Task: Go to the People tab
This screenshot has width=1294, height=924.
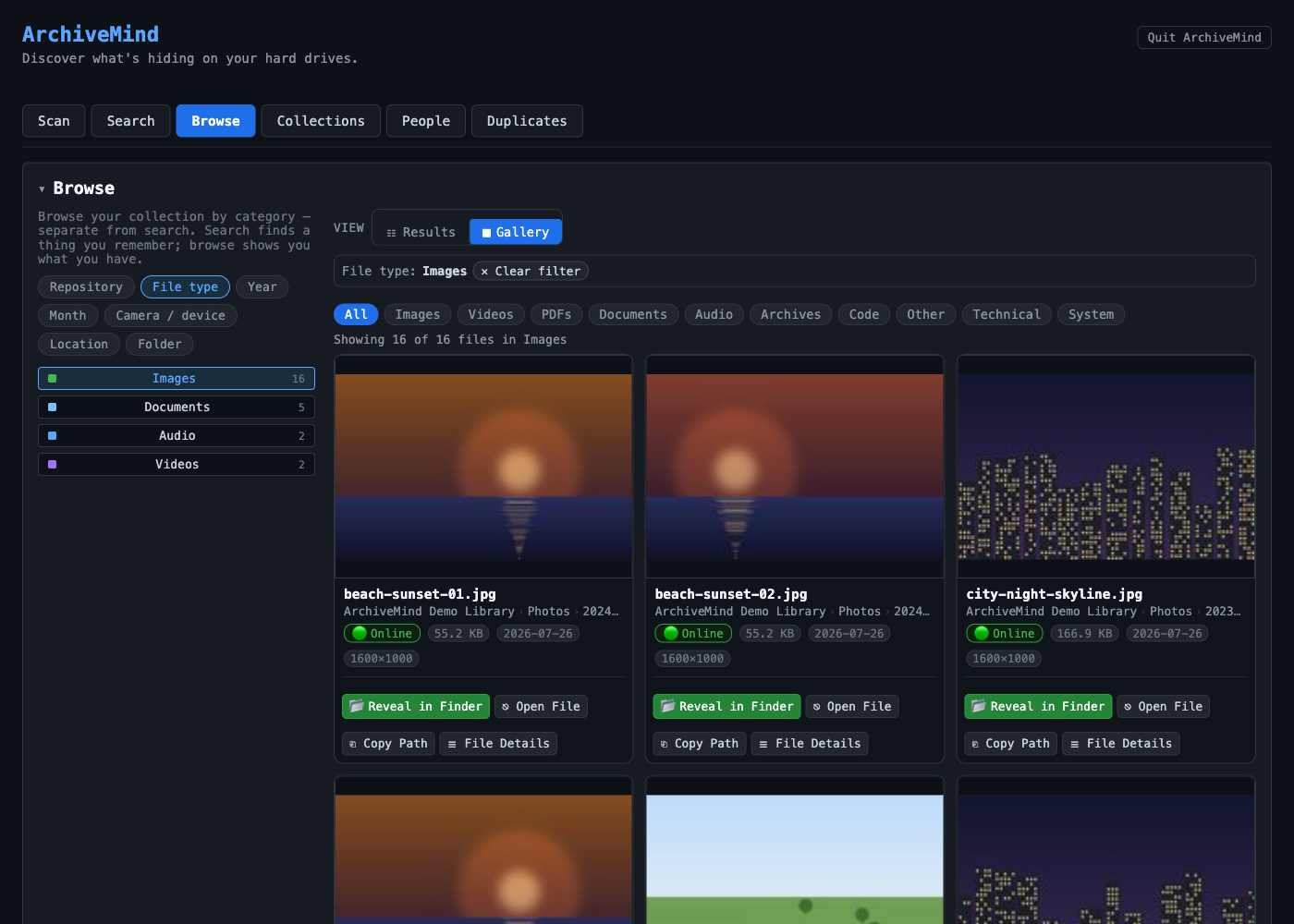Action: pos(426,121)
